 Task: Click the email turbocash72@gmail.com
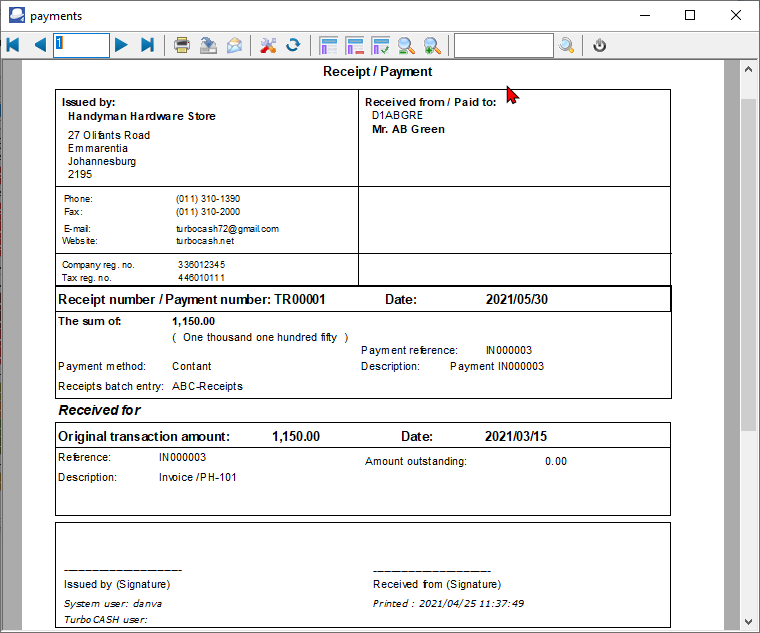tap(227, 229)
